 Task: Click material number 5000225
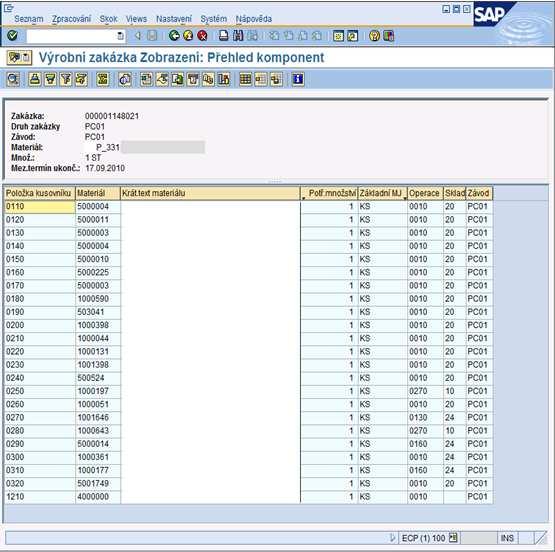pyautogui.click(x=93, y=272)
